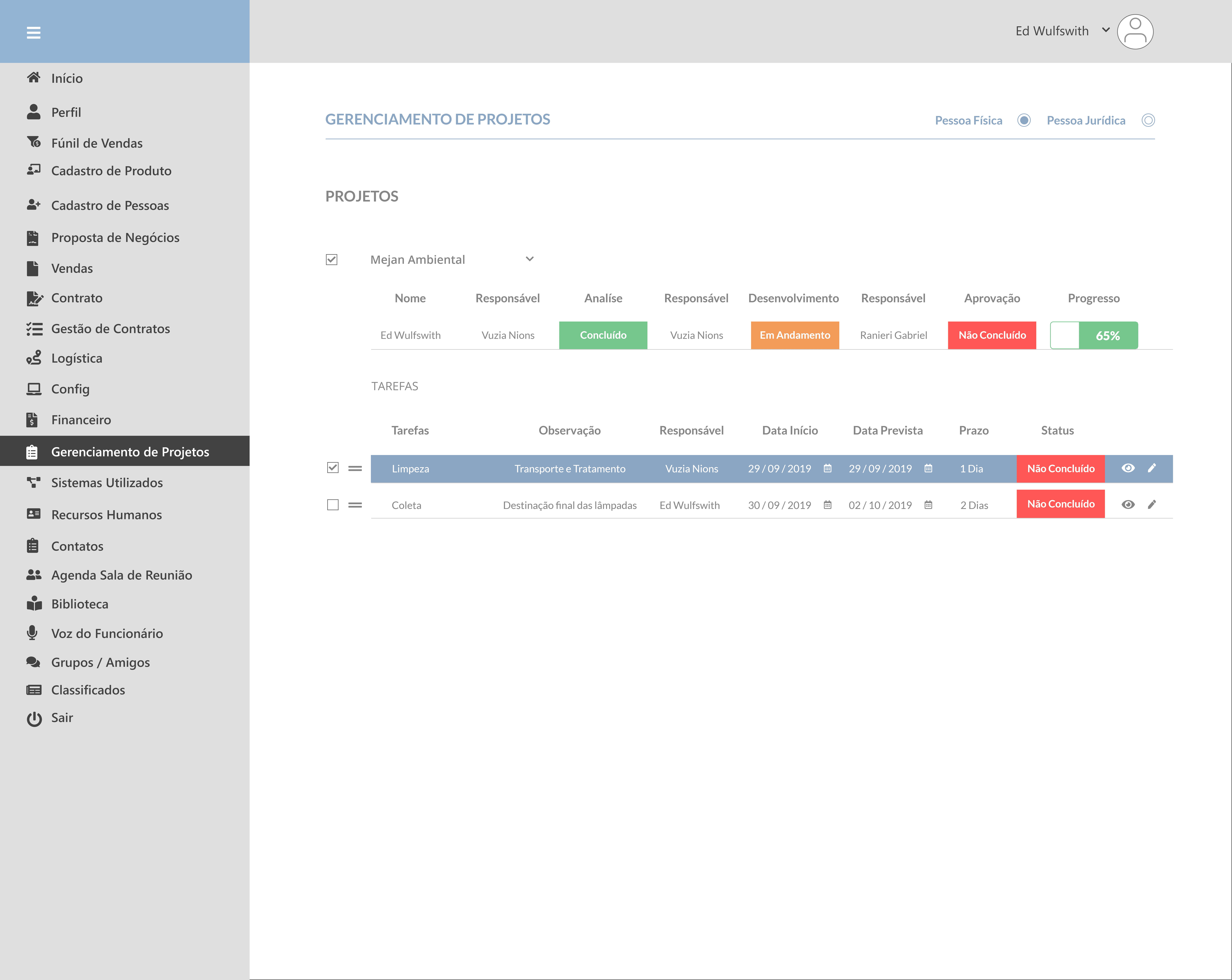Click the Financeiro invoice icon

pyautogui.click(x=32, y=420)
